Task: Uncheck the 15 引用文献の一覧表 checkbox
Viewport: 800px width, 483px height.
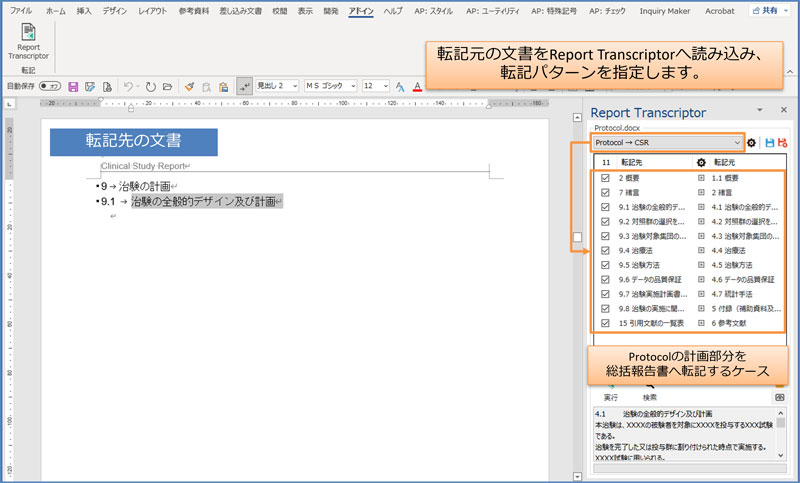Action: coord(606,324)
